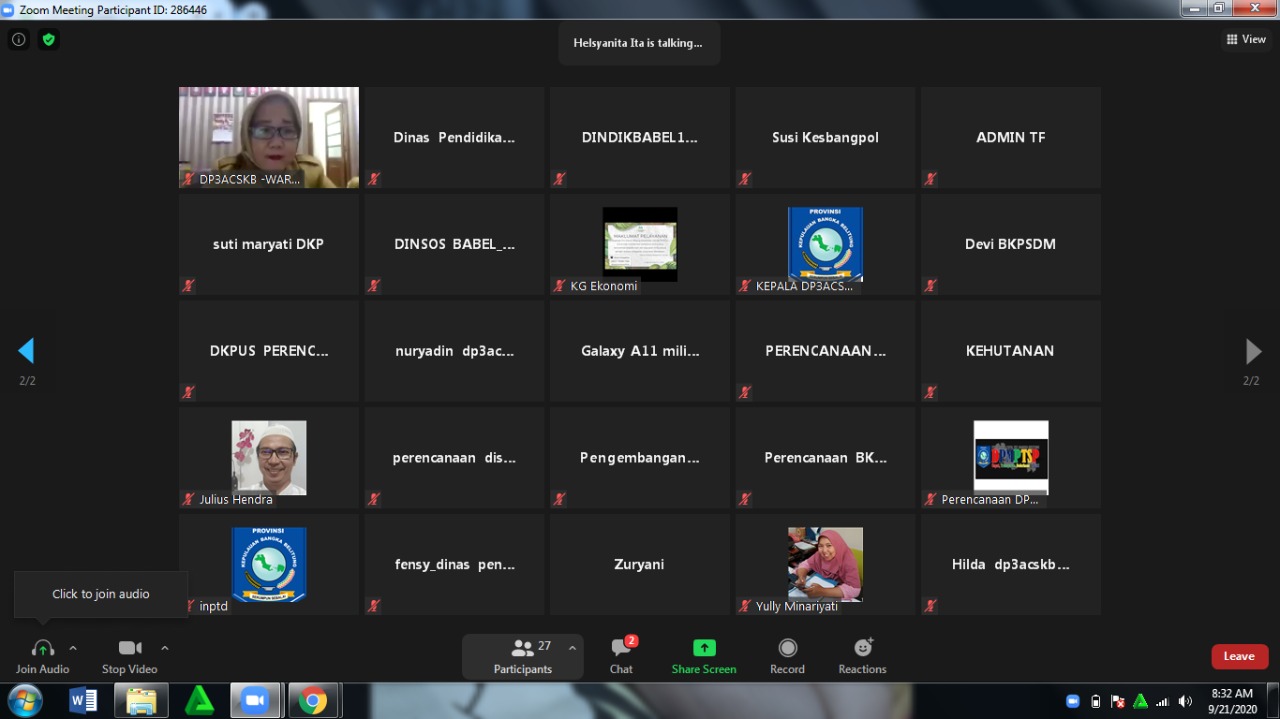Click the gray right page arrow
This screenshot has width=1280, height=719.
1252,351
